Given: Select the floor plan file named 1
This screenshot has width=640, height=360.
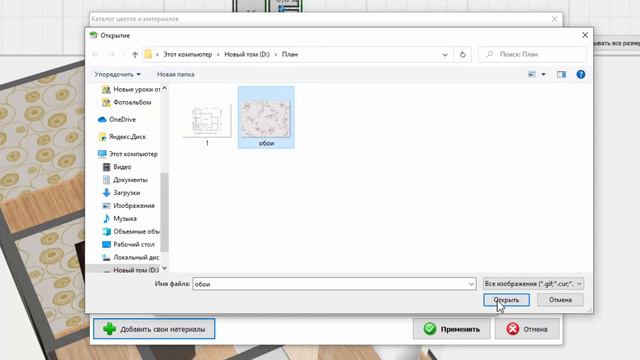Looking at the screenshot, I should point(207,124).
